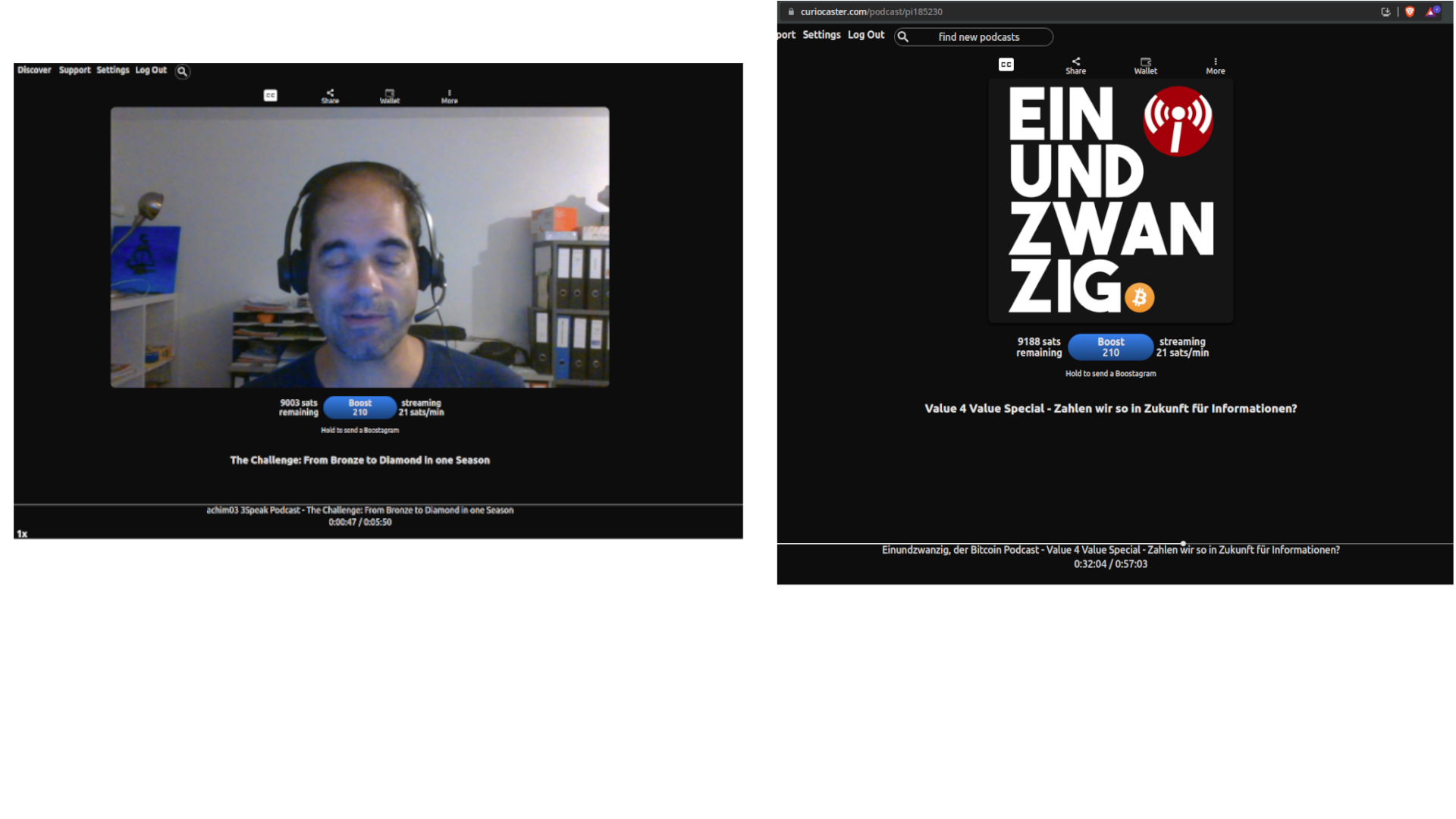Open the Brave Shields lion icon
The height and width of the screenshot is (819, 1456).
(1410, 11)
